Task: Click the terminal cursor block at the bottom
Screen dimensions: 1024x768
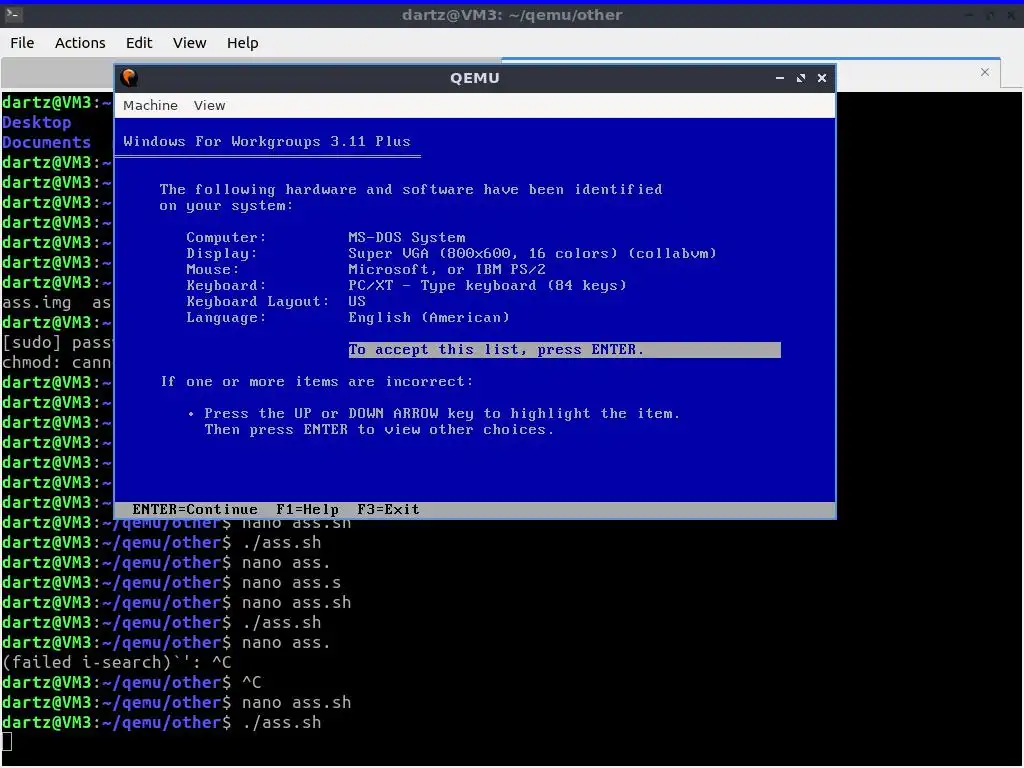Action: point(7,742)
